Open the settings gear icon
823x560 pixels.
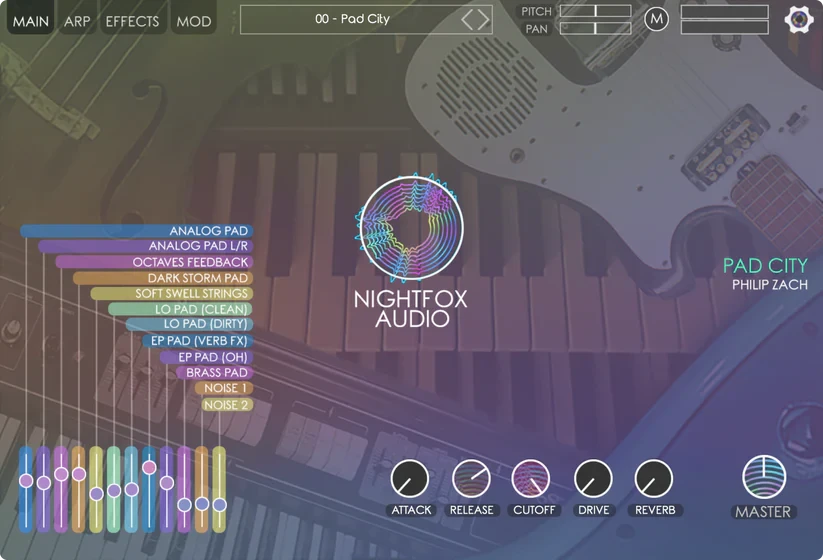coord(799,20)
